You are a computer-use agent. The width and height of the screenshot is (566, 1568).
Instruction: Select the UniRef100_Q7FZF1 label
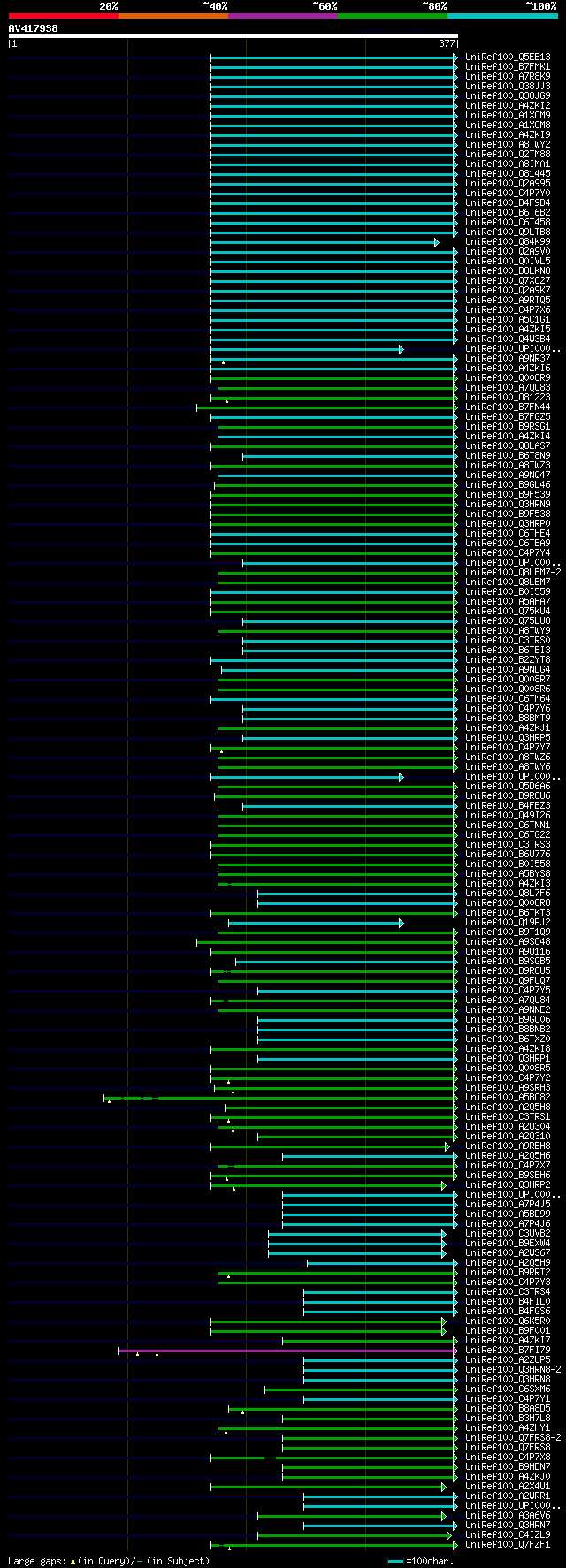508,1544
